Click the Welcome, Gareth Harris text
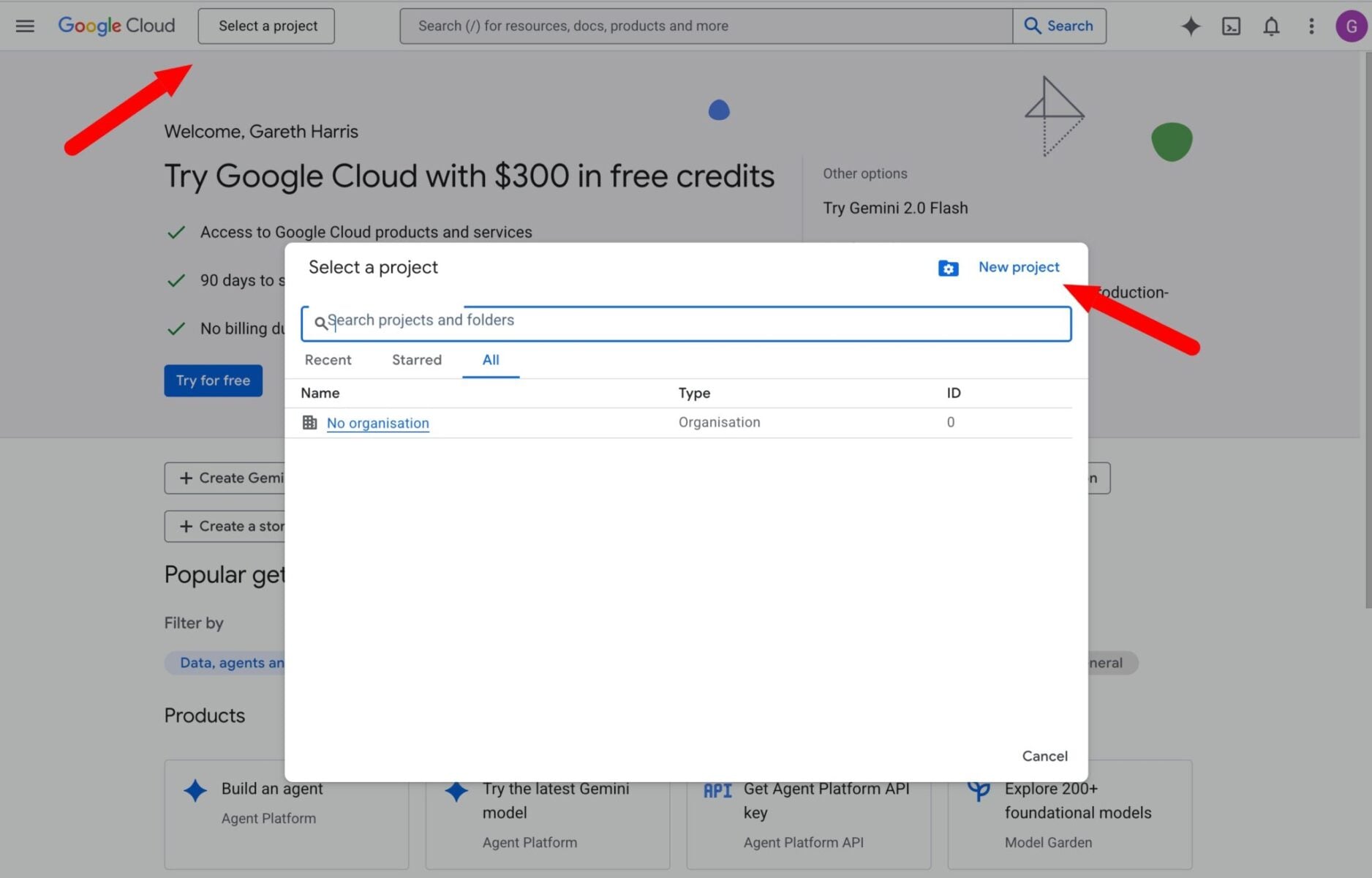The height and width of the screenshot is (878, 1372). (x=261, y=132)
